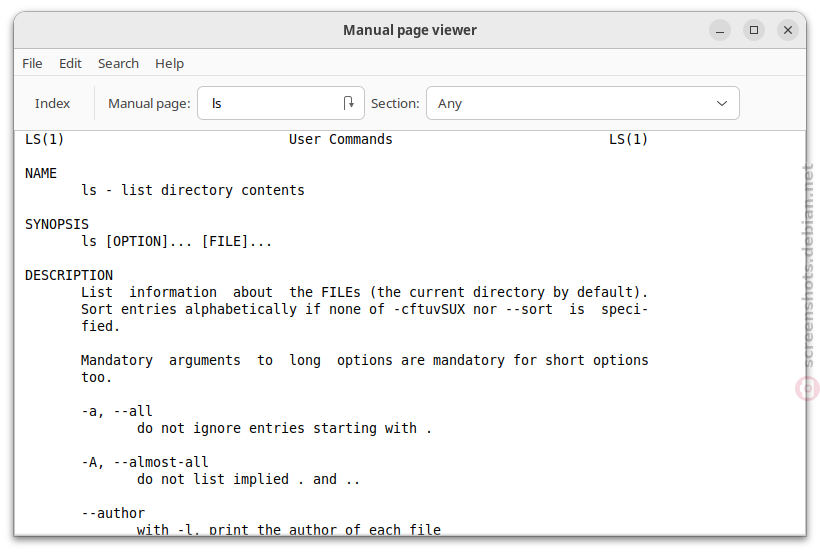
Task: Click the arrow icon inside Manual page field
Action: pyautogui.click(x=349, y=103)
